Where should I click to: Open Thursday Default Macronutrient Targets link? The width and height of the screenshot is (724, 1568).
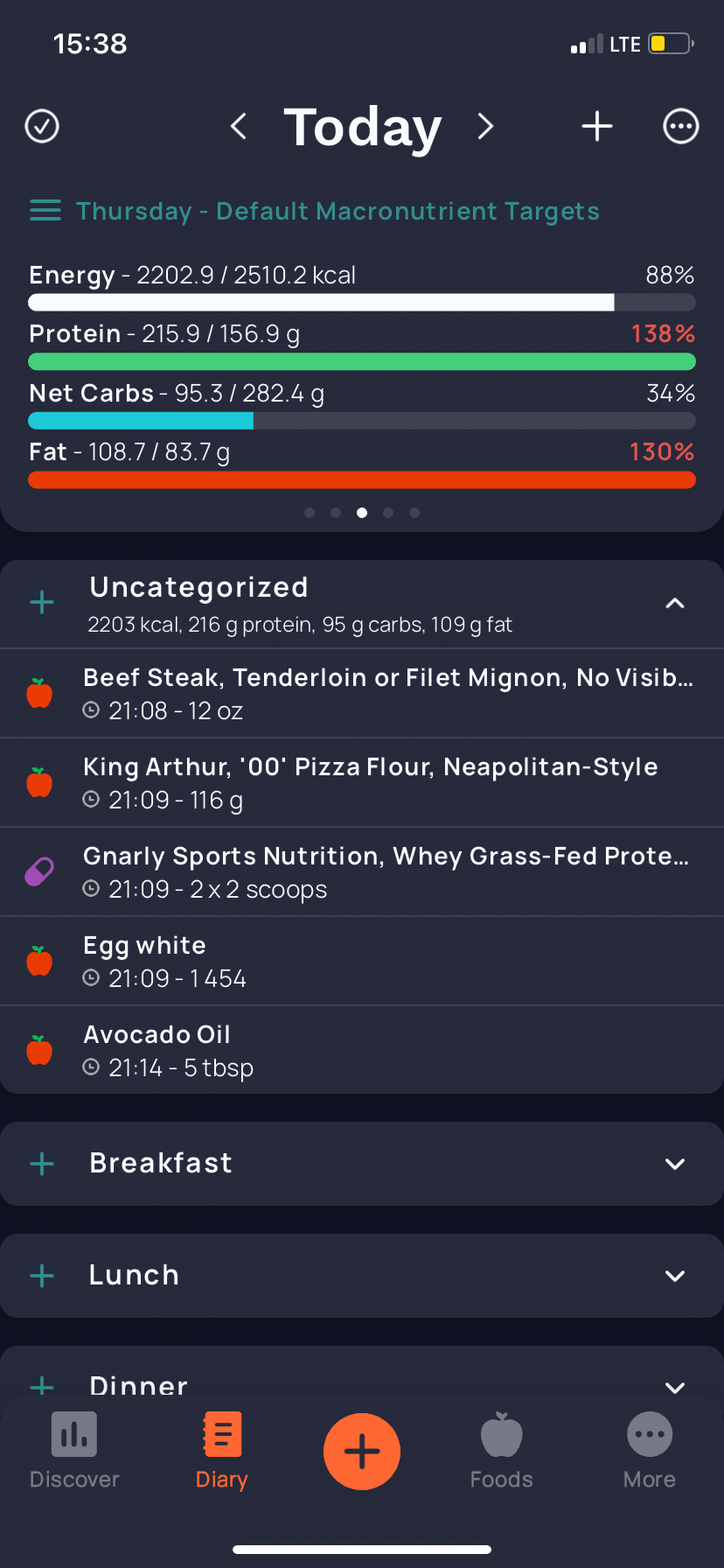[x=338, y=211]
